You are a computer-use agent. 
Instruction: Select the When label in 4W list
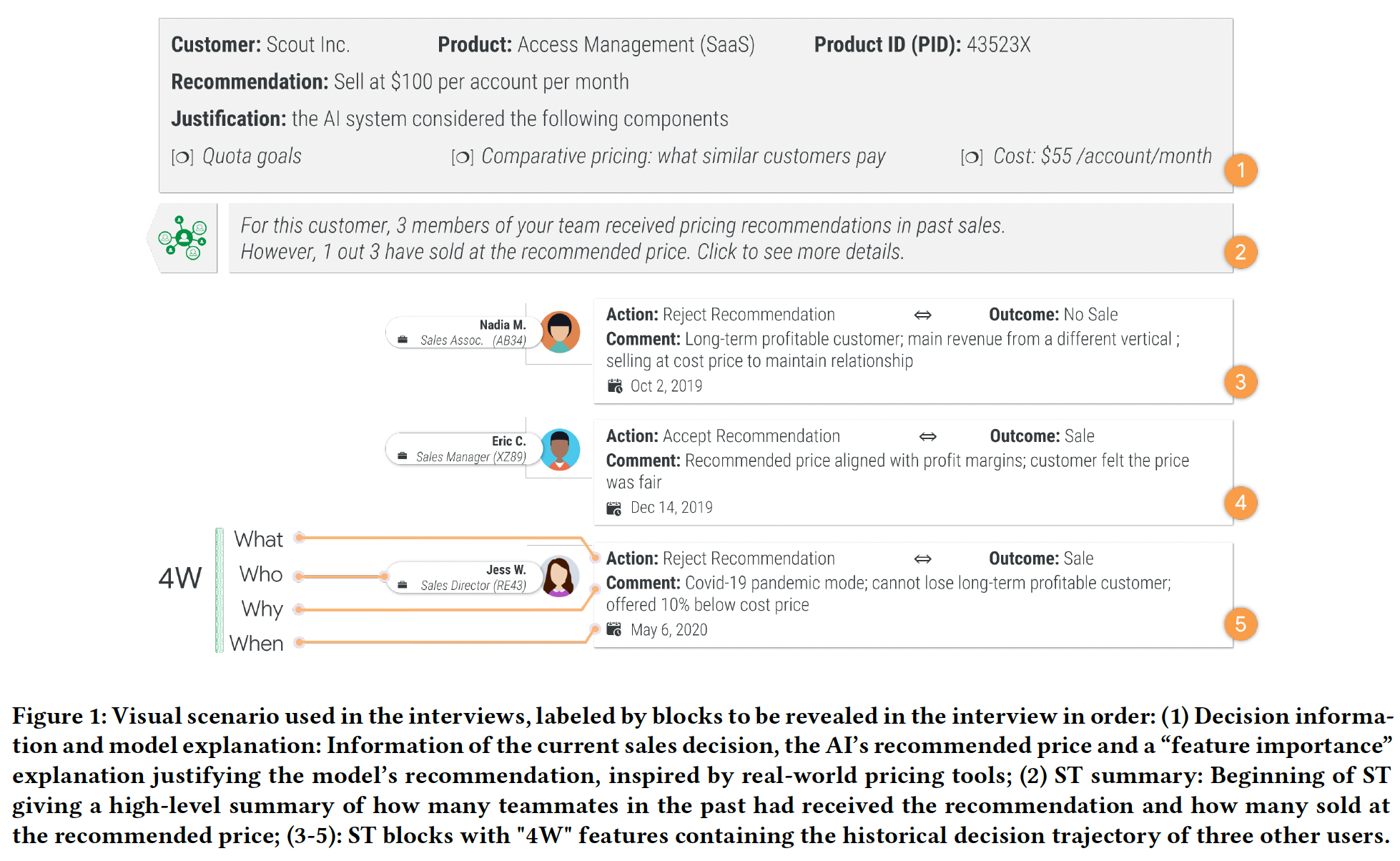257,644
